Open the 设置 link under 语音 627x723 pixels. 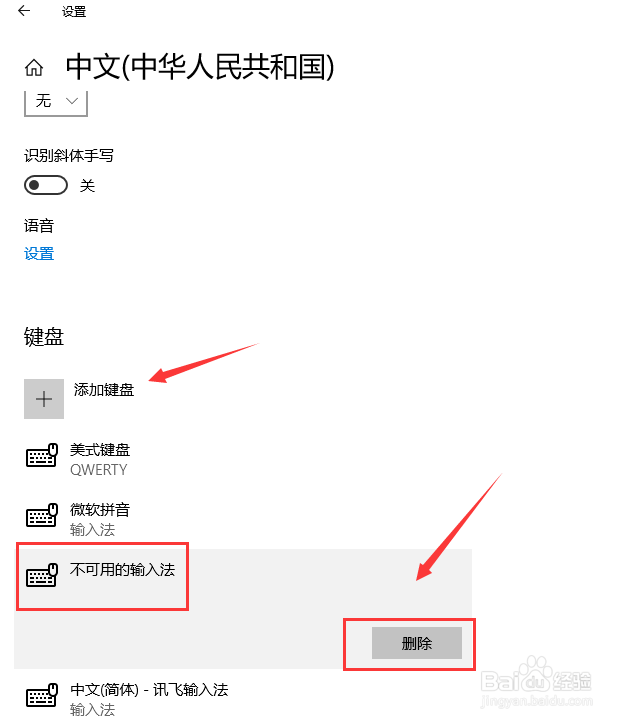[39, 254]
